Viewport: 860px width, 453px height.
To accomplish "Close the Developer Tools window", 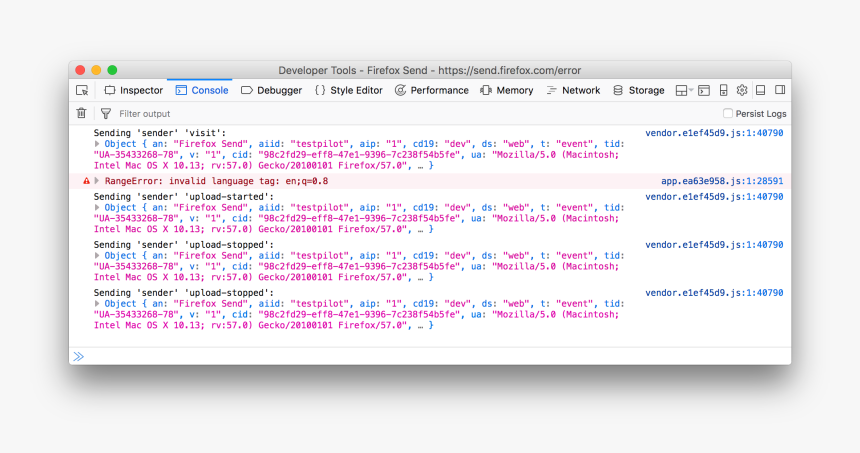I will [x=80, y=70].
